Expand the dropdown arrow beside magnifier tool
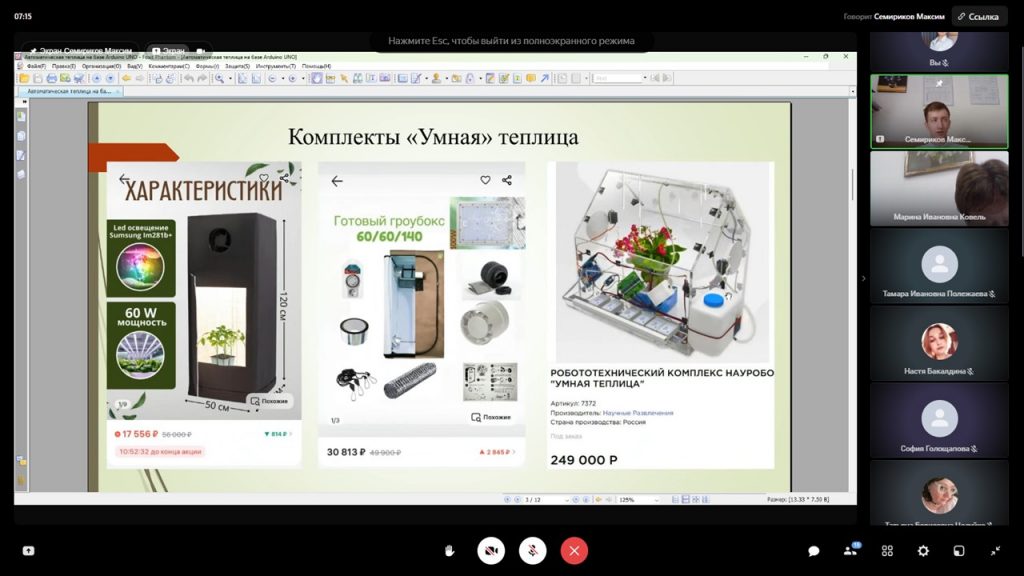 [x=230, y=78]
